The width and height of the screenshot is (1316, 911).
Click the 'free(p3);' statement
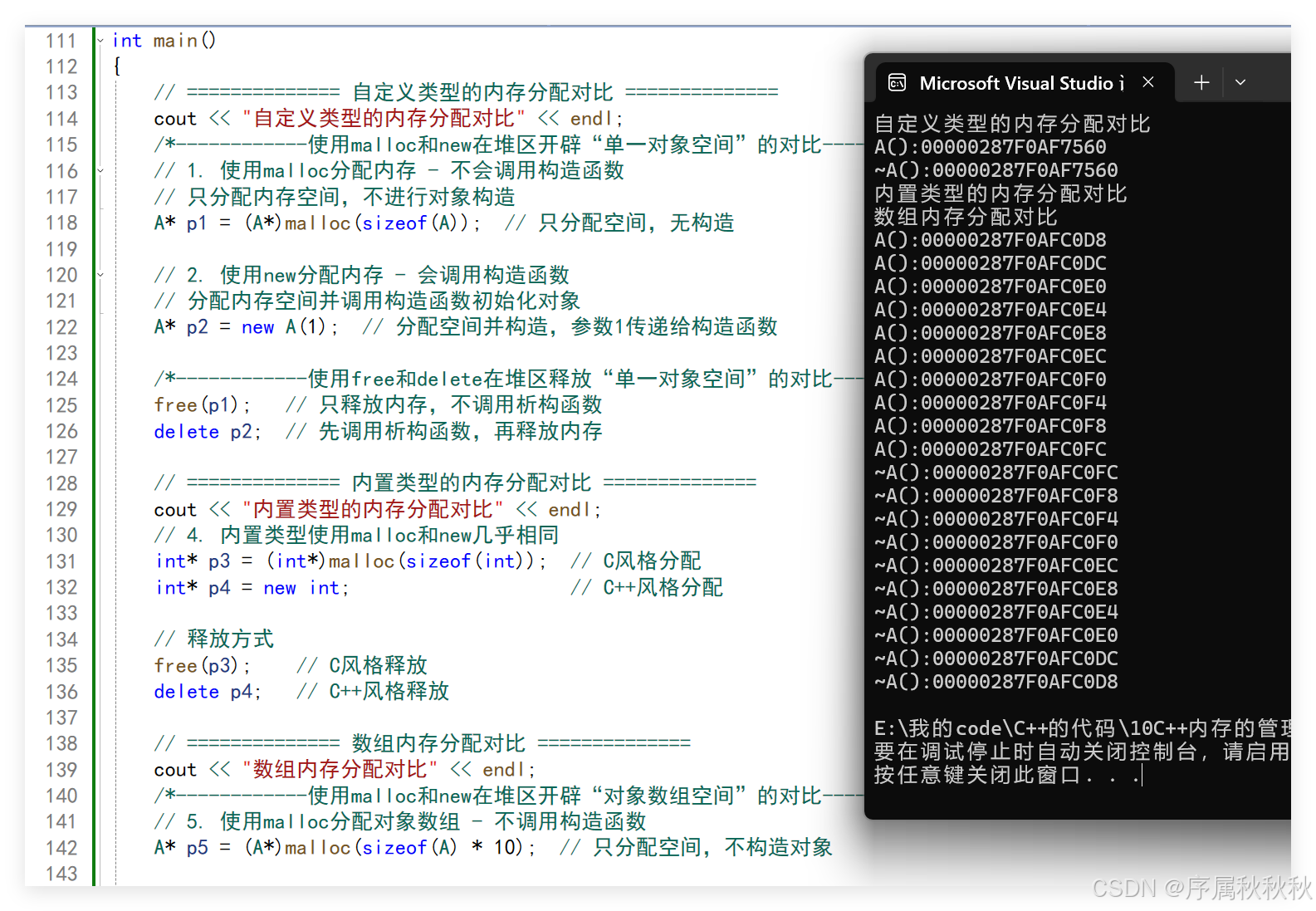(202, 665)
